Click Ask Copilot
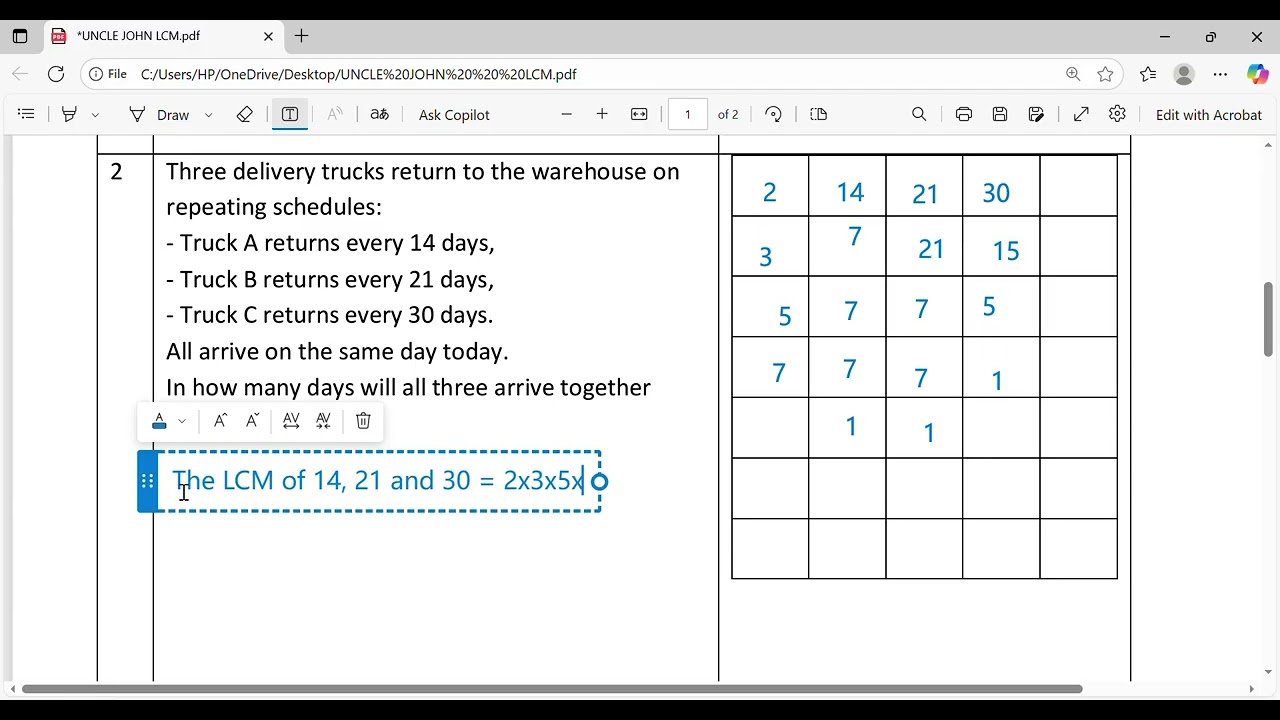The image size is (1280, 720). click(454, 115)
